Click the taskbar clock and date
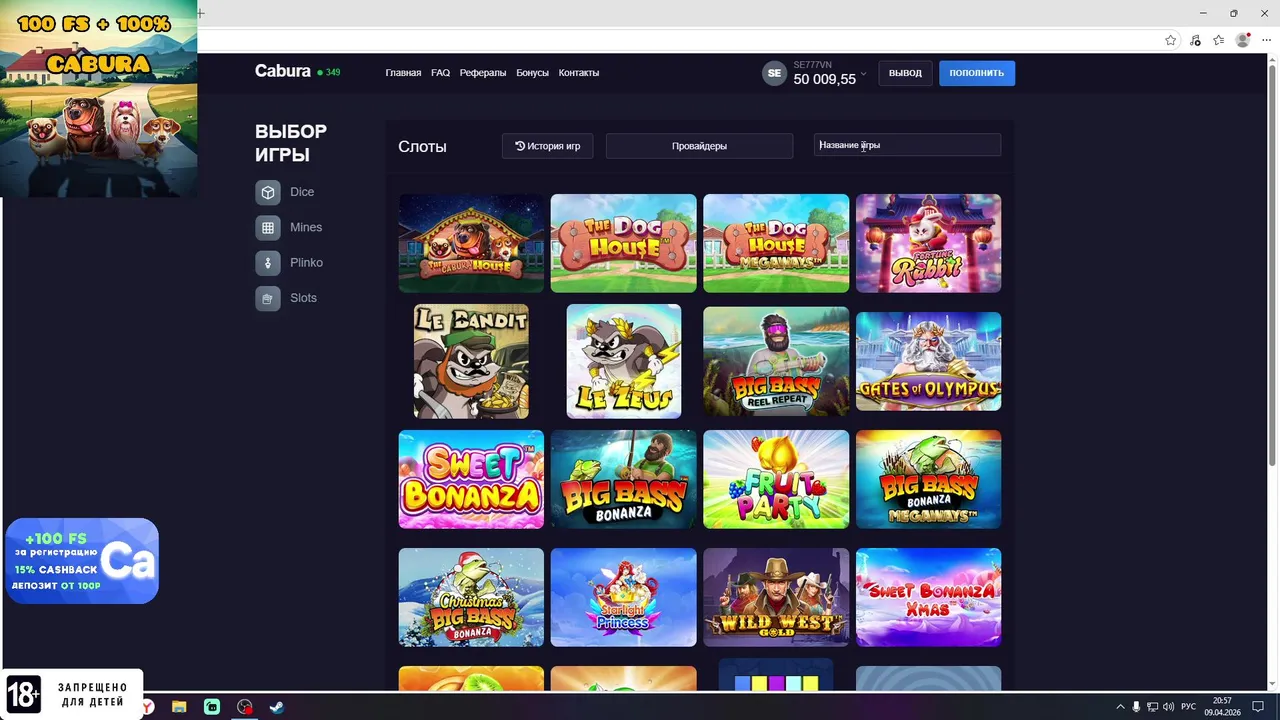This screenshot has width=1280, height=720. click(1222, 707)
